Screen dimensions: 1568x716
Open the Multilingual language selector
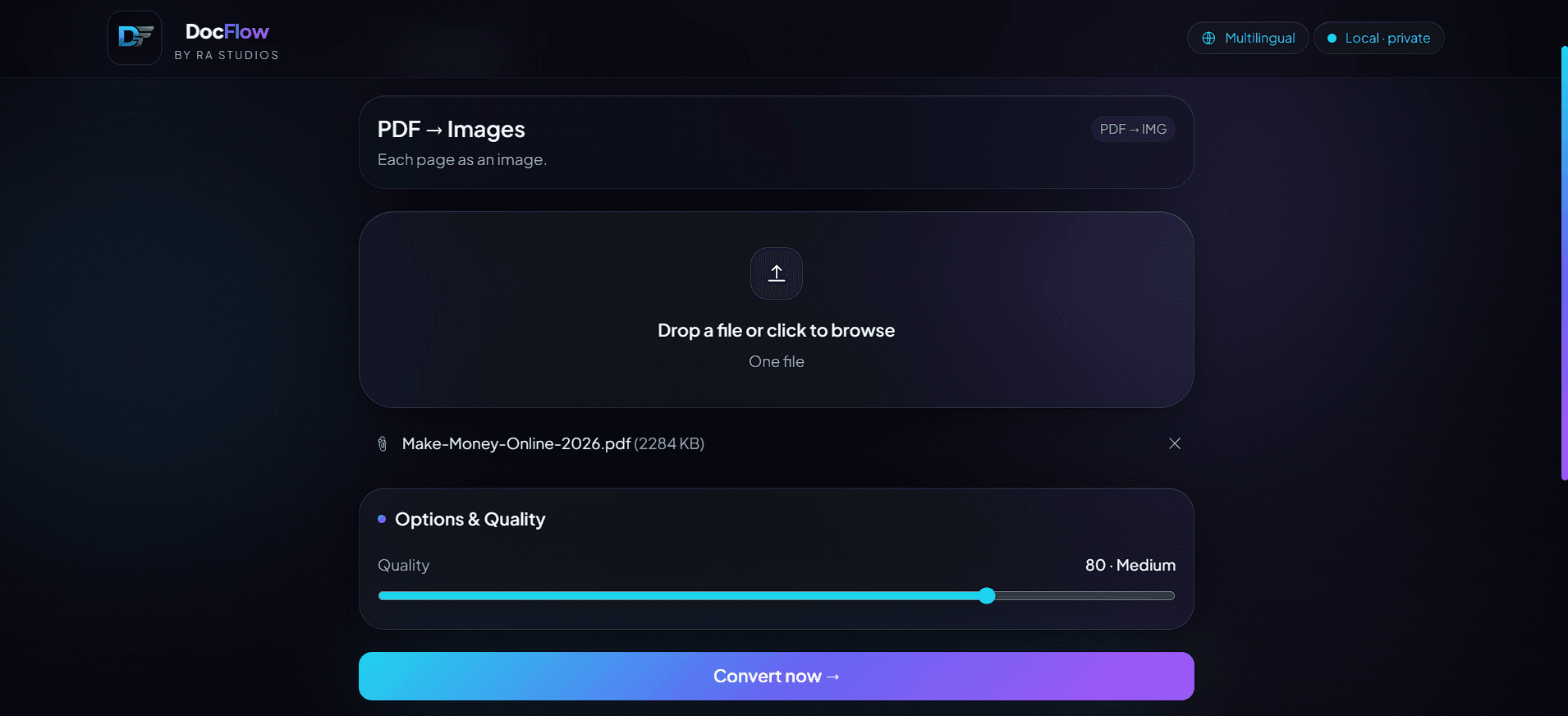[x=1248, y=38]
